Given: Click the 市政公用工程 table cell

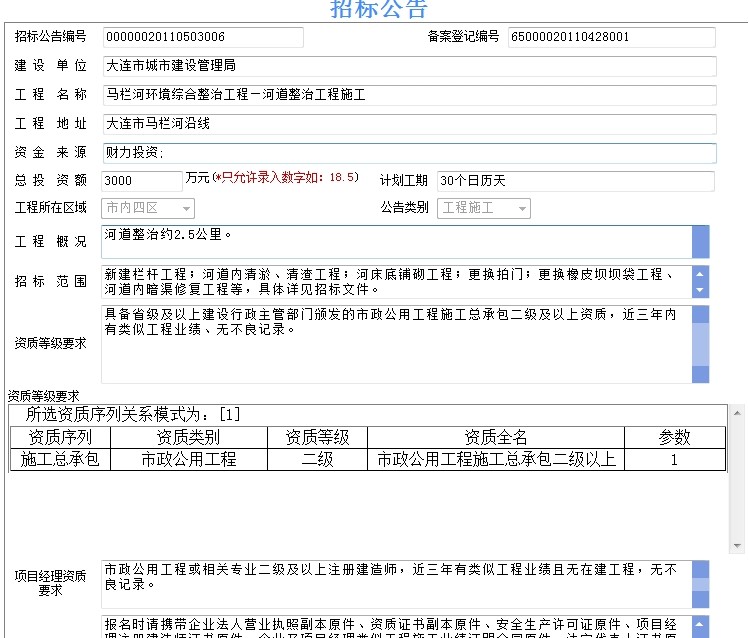Looking at the screenshot, I should pos(189,459).
